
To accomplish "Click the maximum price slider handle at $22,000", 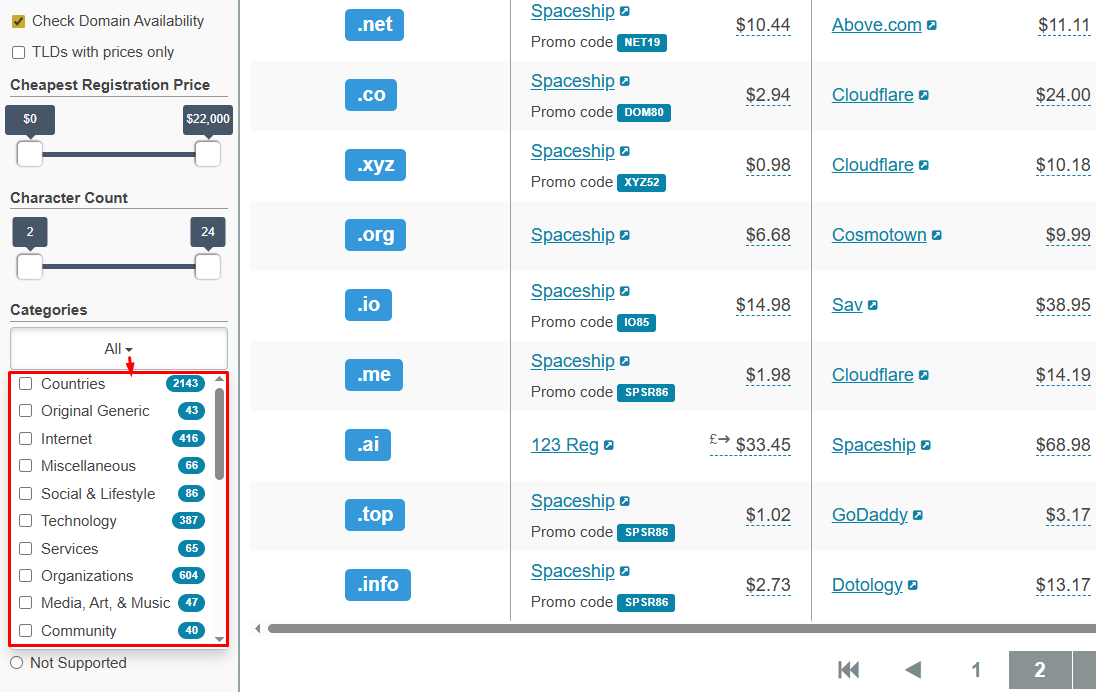I will (x=208, y=154).
